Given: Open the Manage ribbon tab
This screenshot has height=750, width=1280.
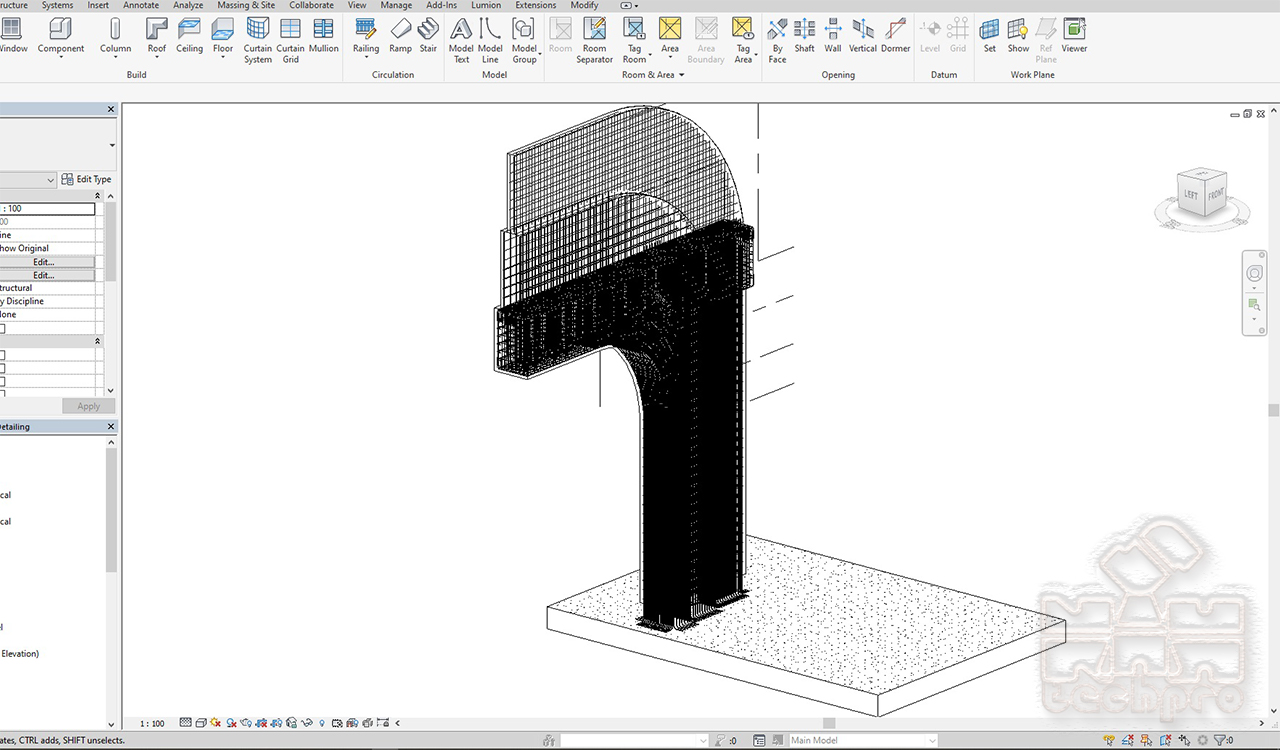Looking at the screenshot, I should 396,5.
